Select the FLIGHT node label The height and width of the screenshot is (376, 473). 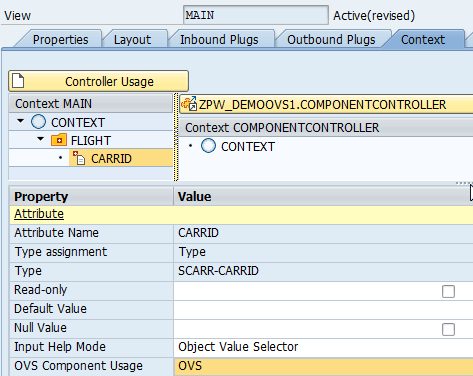click(x=91, y=141)
